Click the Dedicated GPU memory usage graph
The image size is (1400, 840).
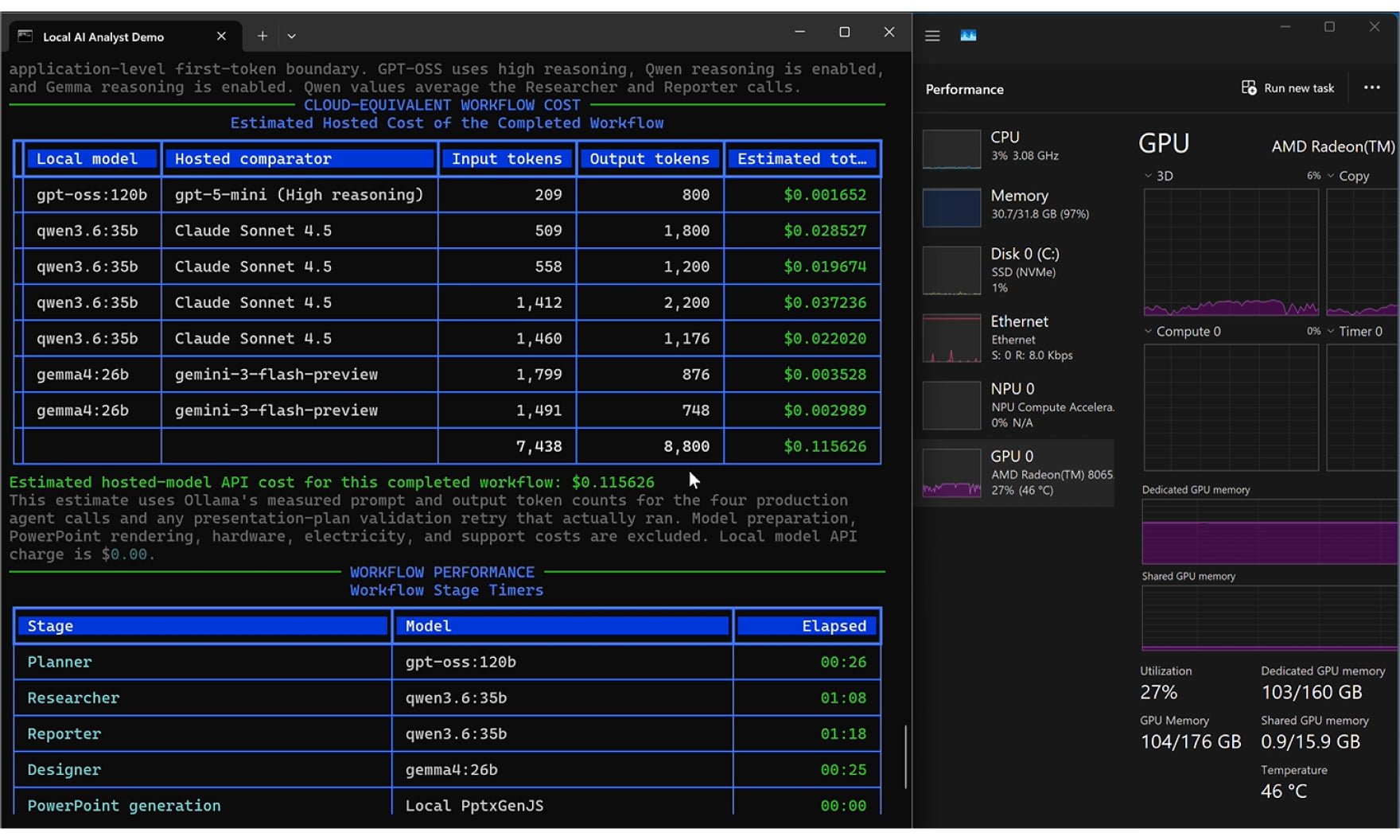pyautogui.click(x=1270, y=532)
